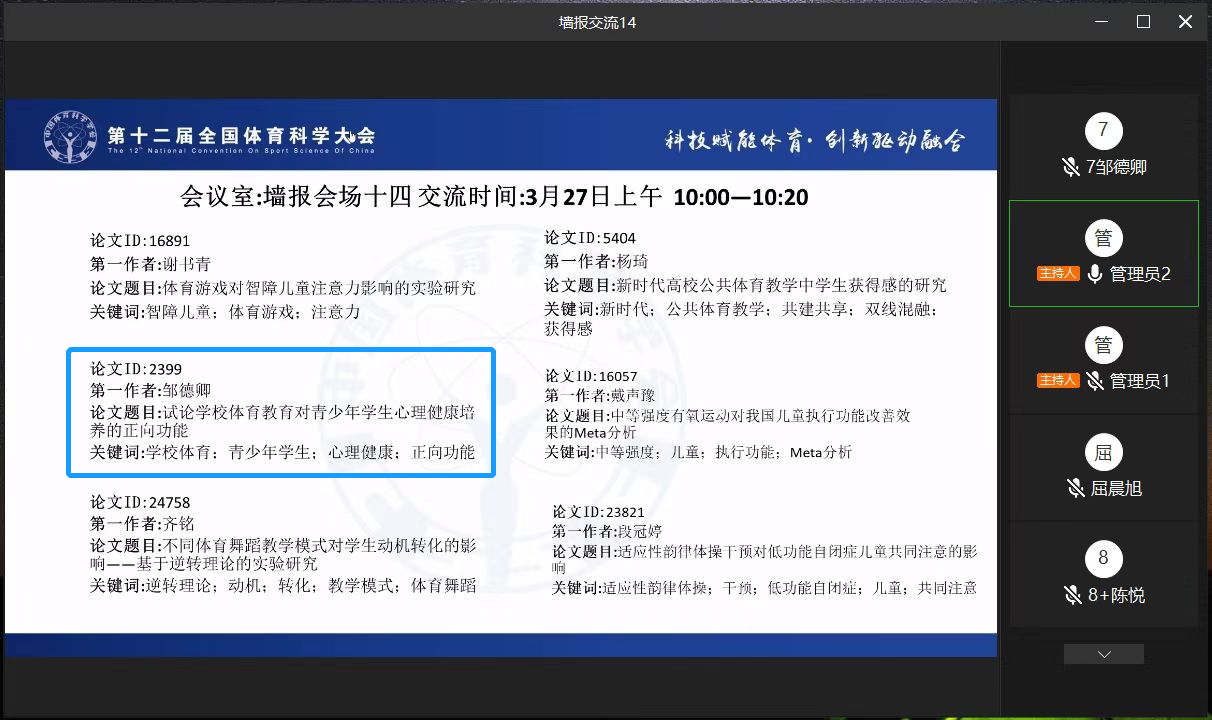Click the active microphone icon beside 管理员2
The image size is (1212, 720).
(1095, 274)
